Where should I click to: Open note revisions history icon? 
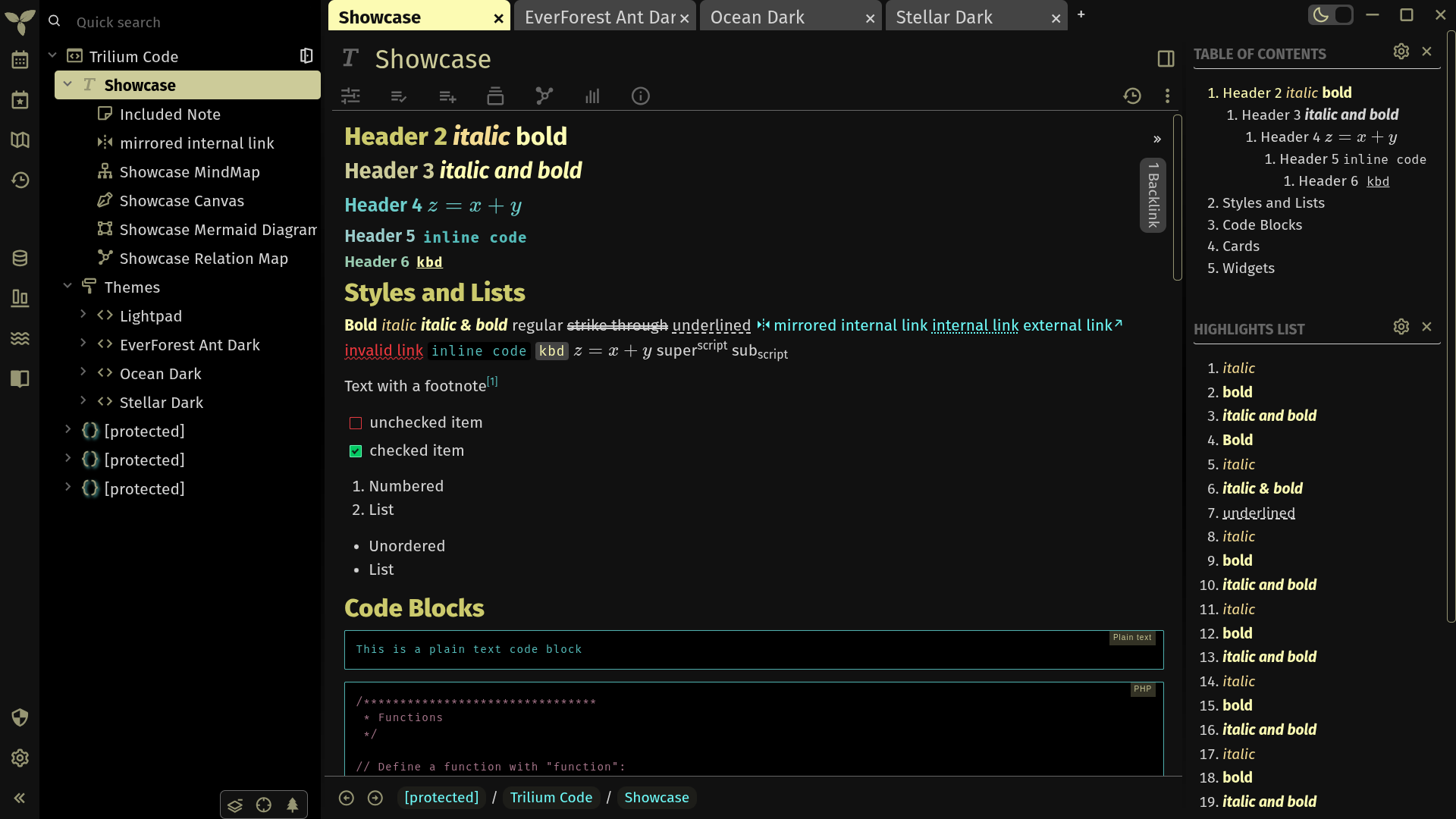tap(1132, 96)
